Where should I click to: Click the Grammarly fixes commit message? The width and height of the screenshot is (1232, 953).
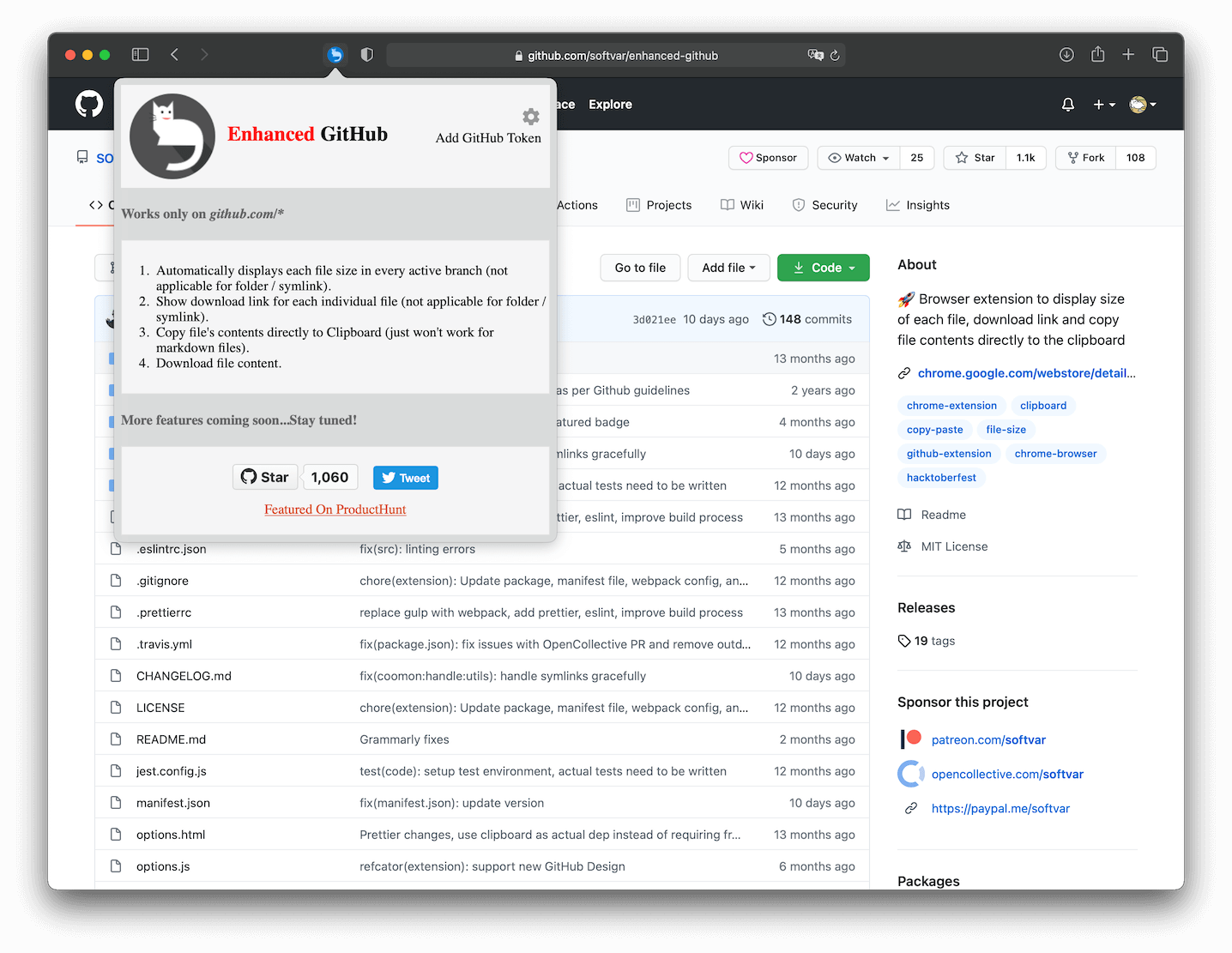tap(404, 739)
